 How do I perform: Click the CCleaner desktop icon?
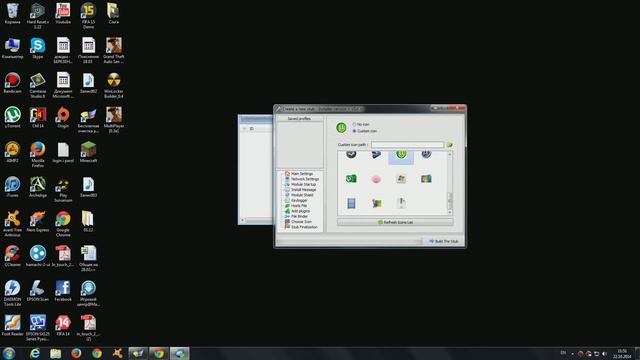coord(12,256)
